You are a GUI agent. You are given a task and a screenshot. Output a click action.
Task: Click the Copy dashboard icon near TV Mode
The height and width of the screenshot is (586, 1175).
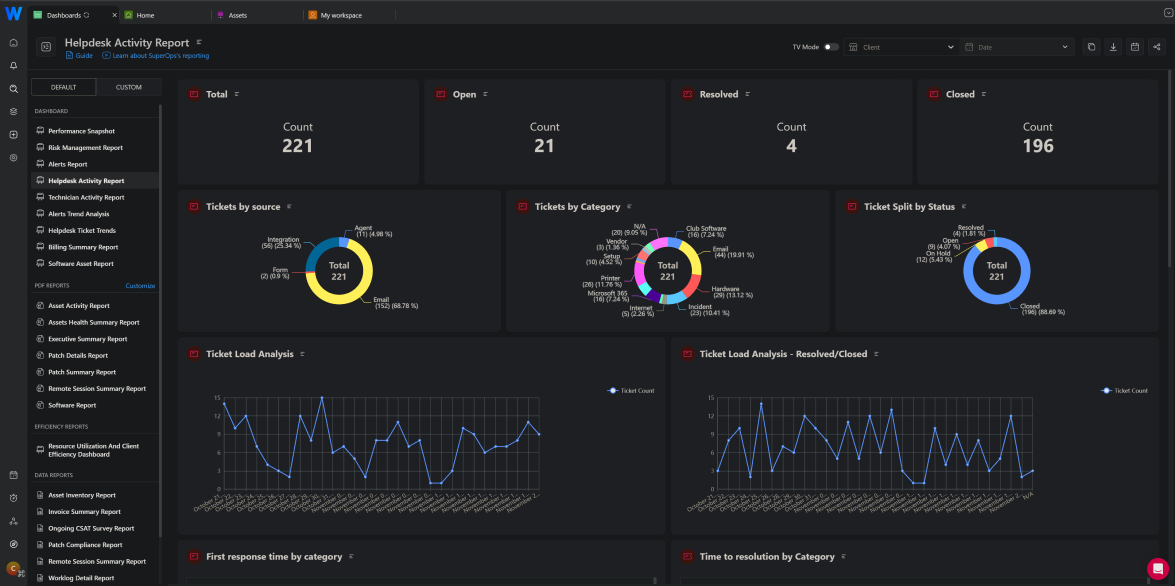(x=1092, y=47)
